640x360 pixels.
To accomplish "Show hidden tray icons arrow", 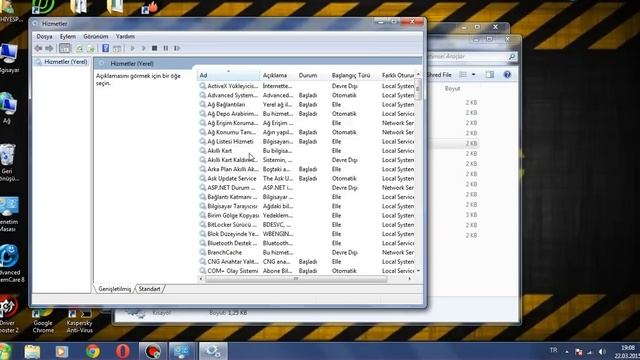I will coord(567,351).
